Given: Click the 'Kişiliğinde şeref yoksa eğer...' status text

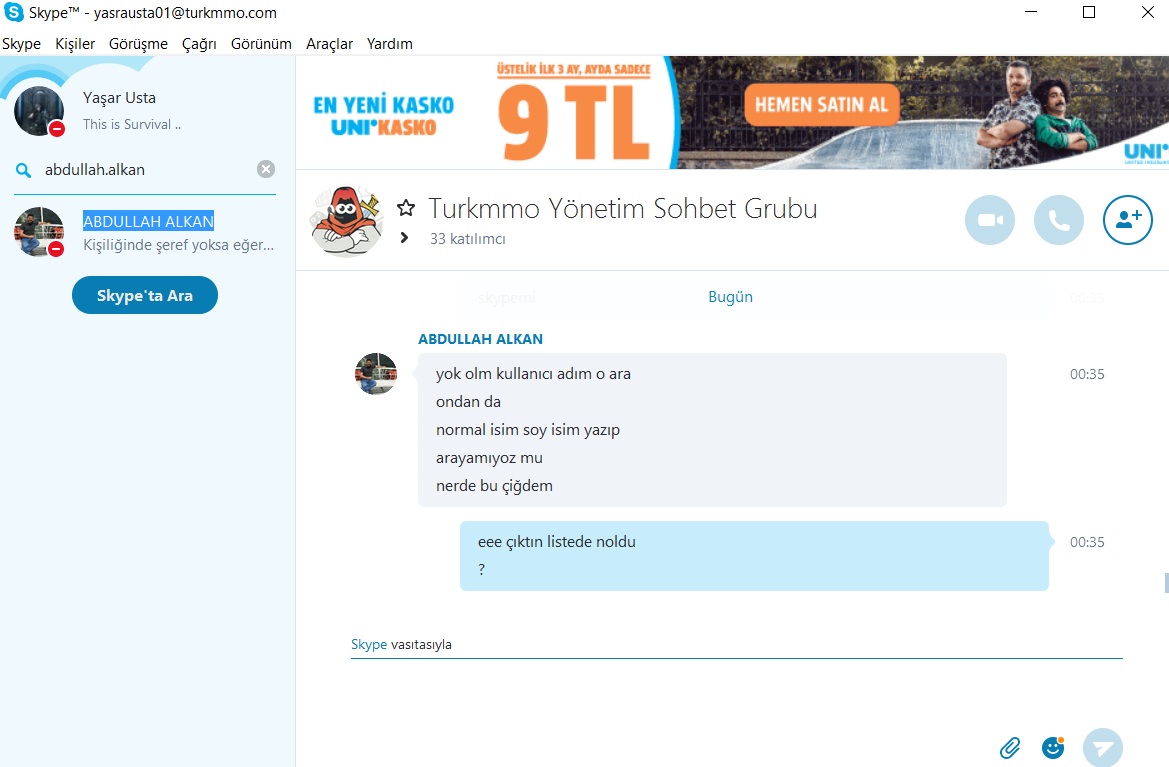Looking at the screenshot, I should pos(178,244).
